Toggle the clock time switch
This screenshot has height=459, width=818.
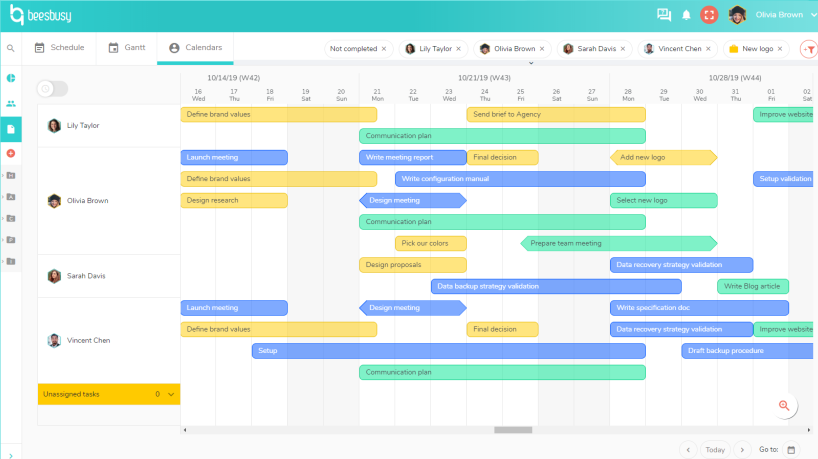tap(52, 89)
